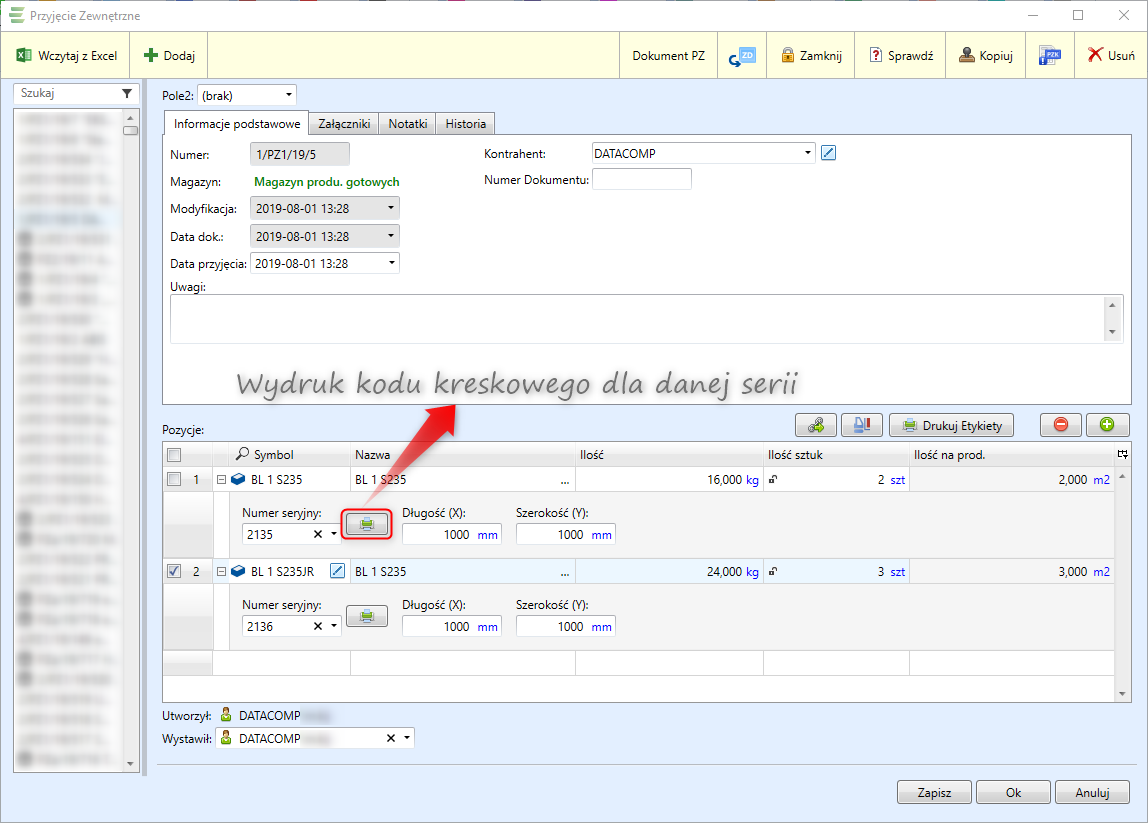The width and height of the screenshot is (1148, 823).
Task: Open the Historia tab
Action: point(465,124)
